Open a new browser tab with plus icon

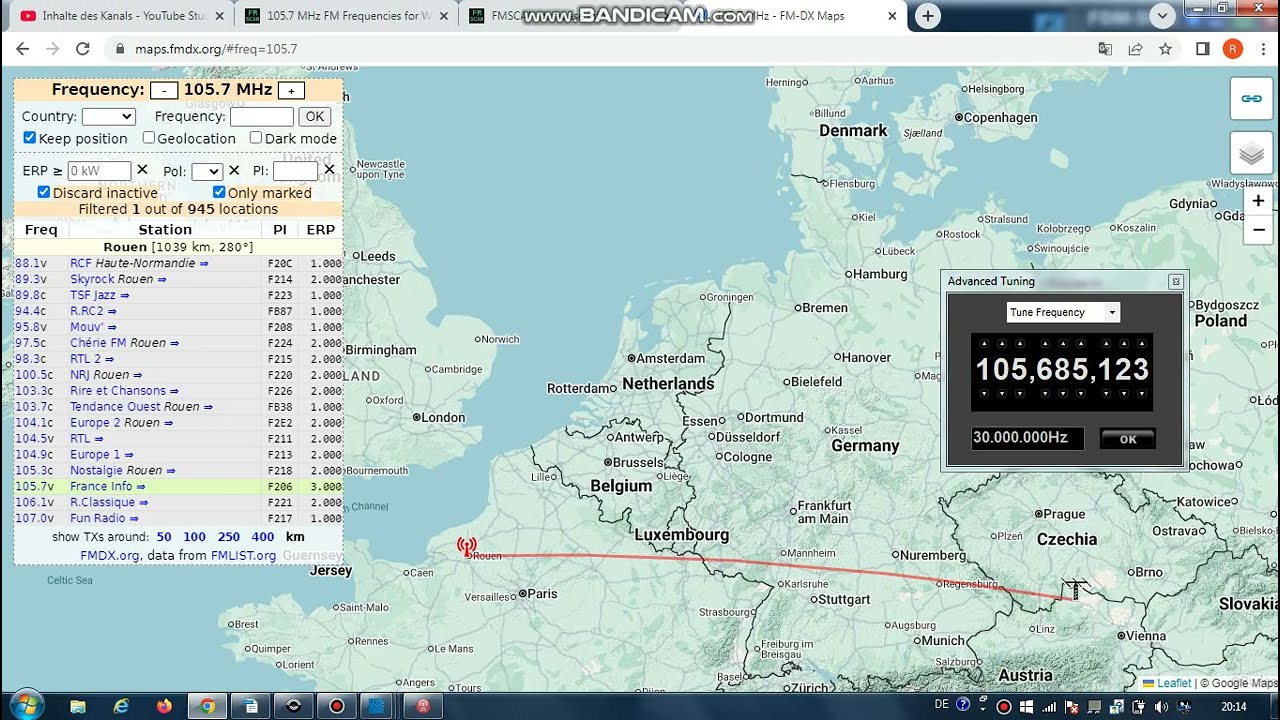(x=928, y=16)
